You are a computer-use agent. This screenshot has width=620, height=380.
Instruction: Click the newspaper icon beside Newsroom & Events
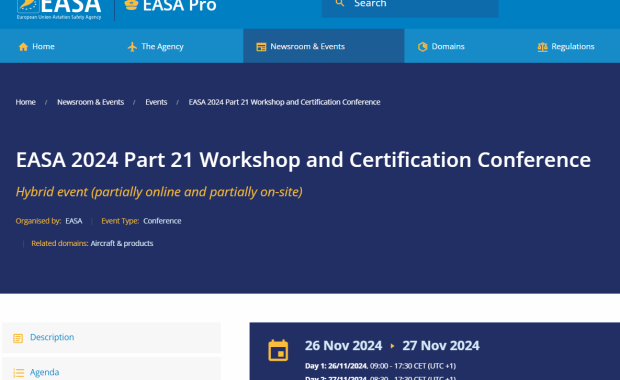[261, 47]
